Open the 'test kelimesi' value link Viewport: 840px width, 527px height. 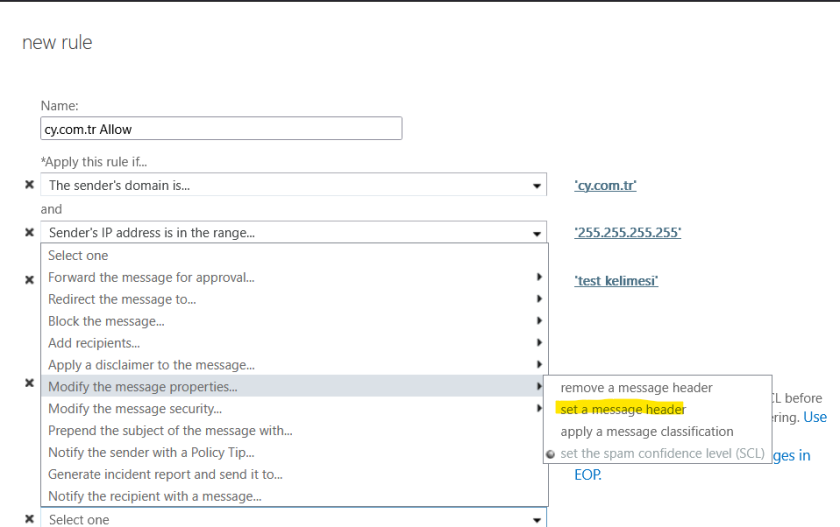tap(616, 281)
